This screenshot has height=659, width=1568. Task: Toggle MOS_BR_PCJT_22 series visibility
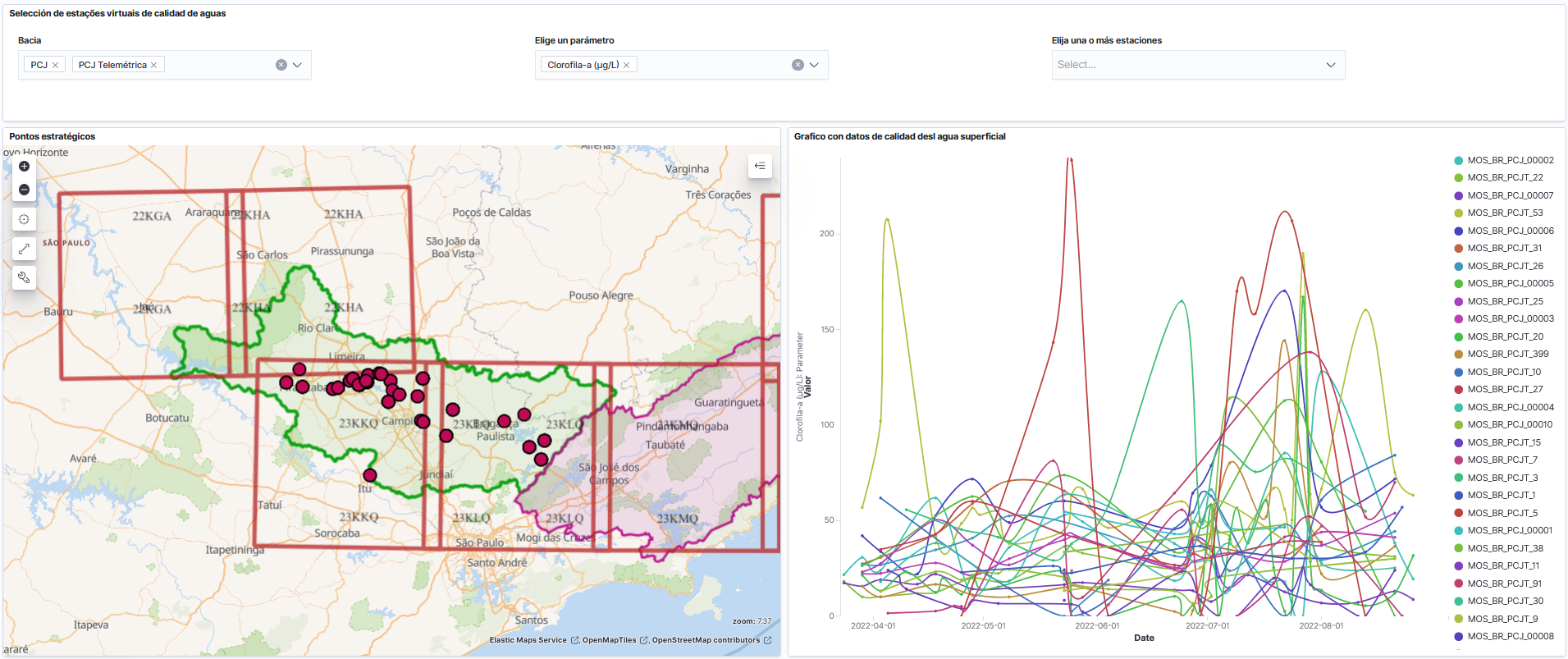[x=1505, y=177]
